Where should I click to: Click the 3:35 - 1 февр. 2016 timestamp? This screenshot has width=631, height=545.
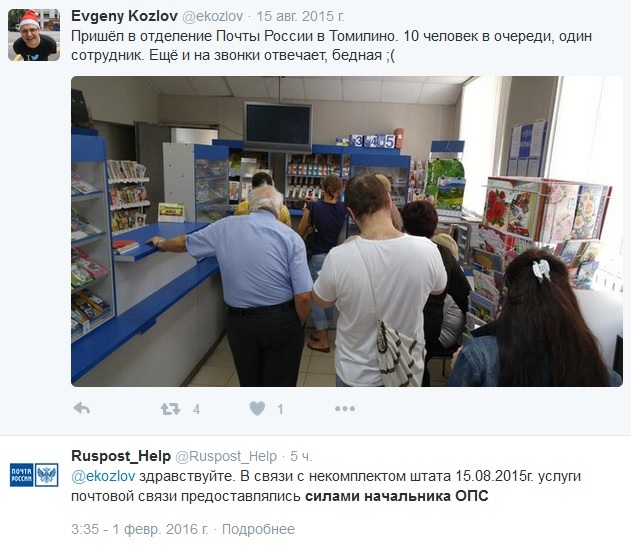click(x=140, y=529)
